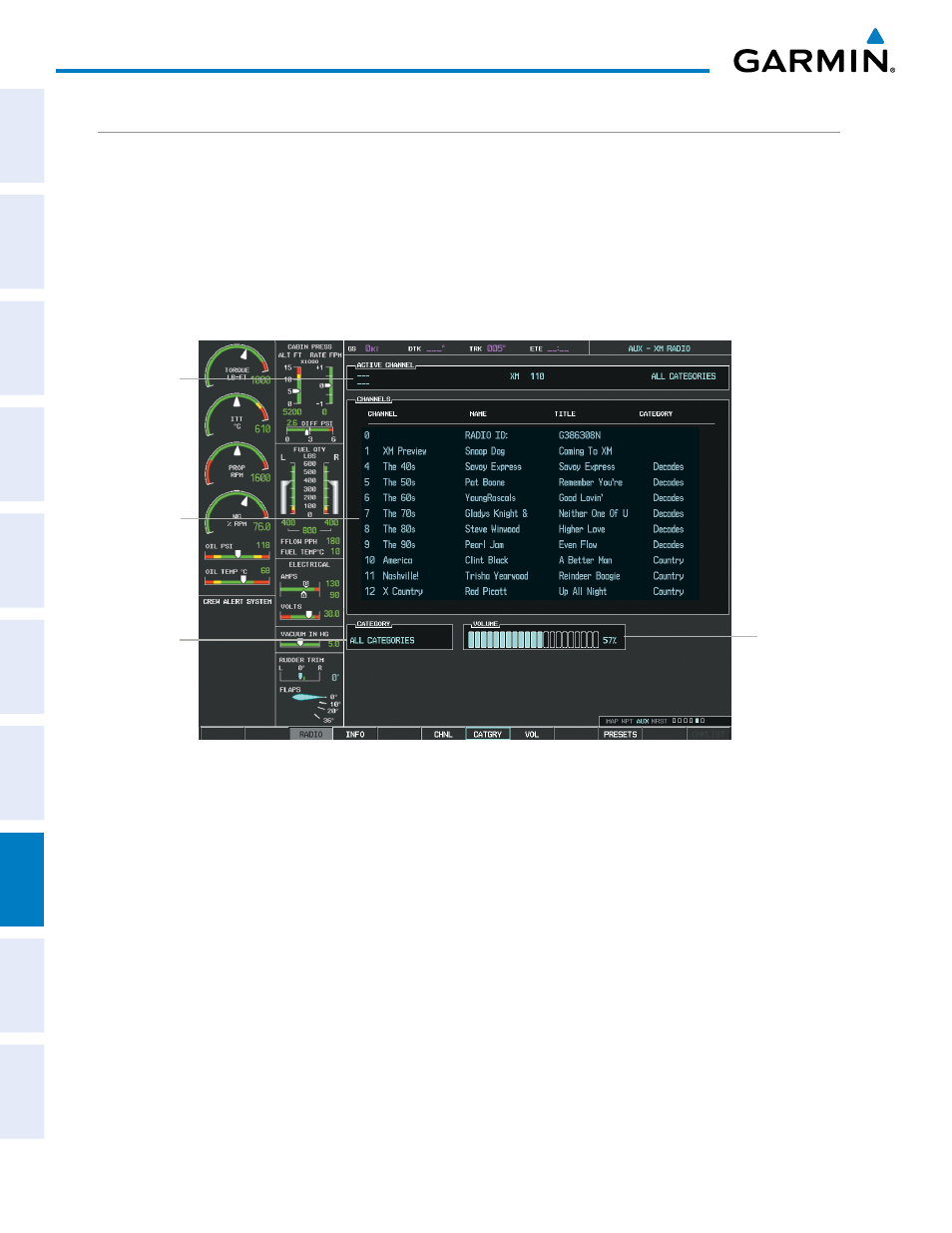Click the CHANNEL column header
Screen dimensions: 952x1233
382,413
